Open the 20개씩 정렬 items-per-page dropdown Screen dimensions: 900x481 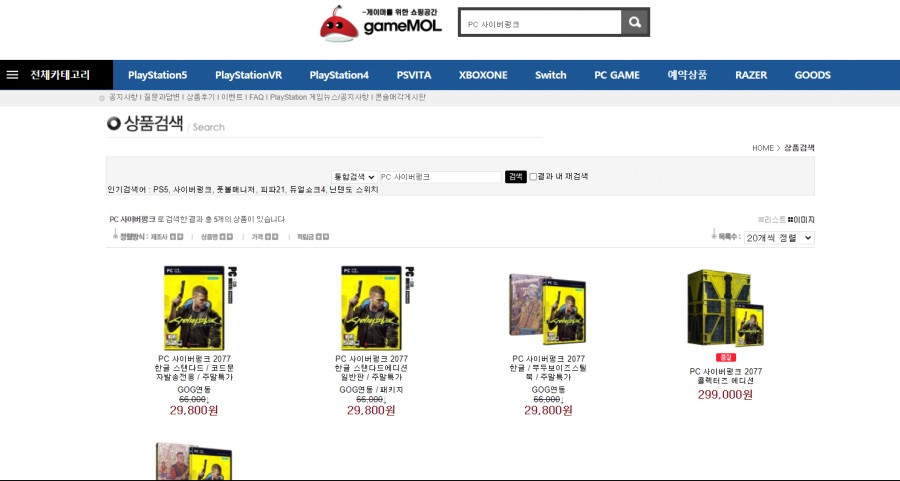click(779, 238)
